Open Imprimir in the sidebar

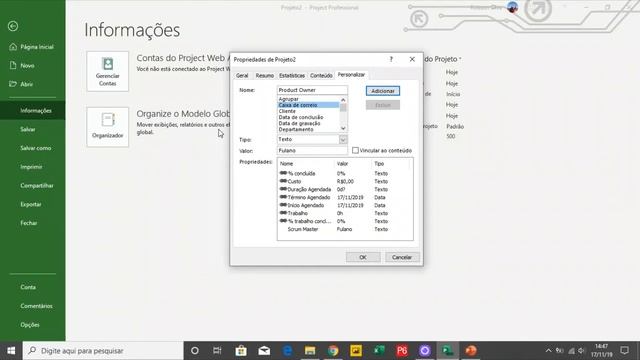31,167
